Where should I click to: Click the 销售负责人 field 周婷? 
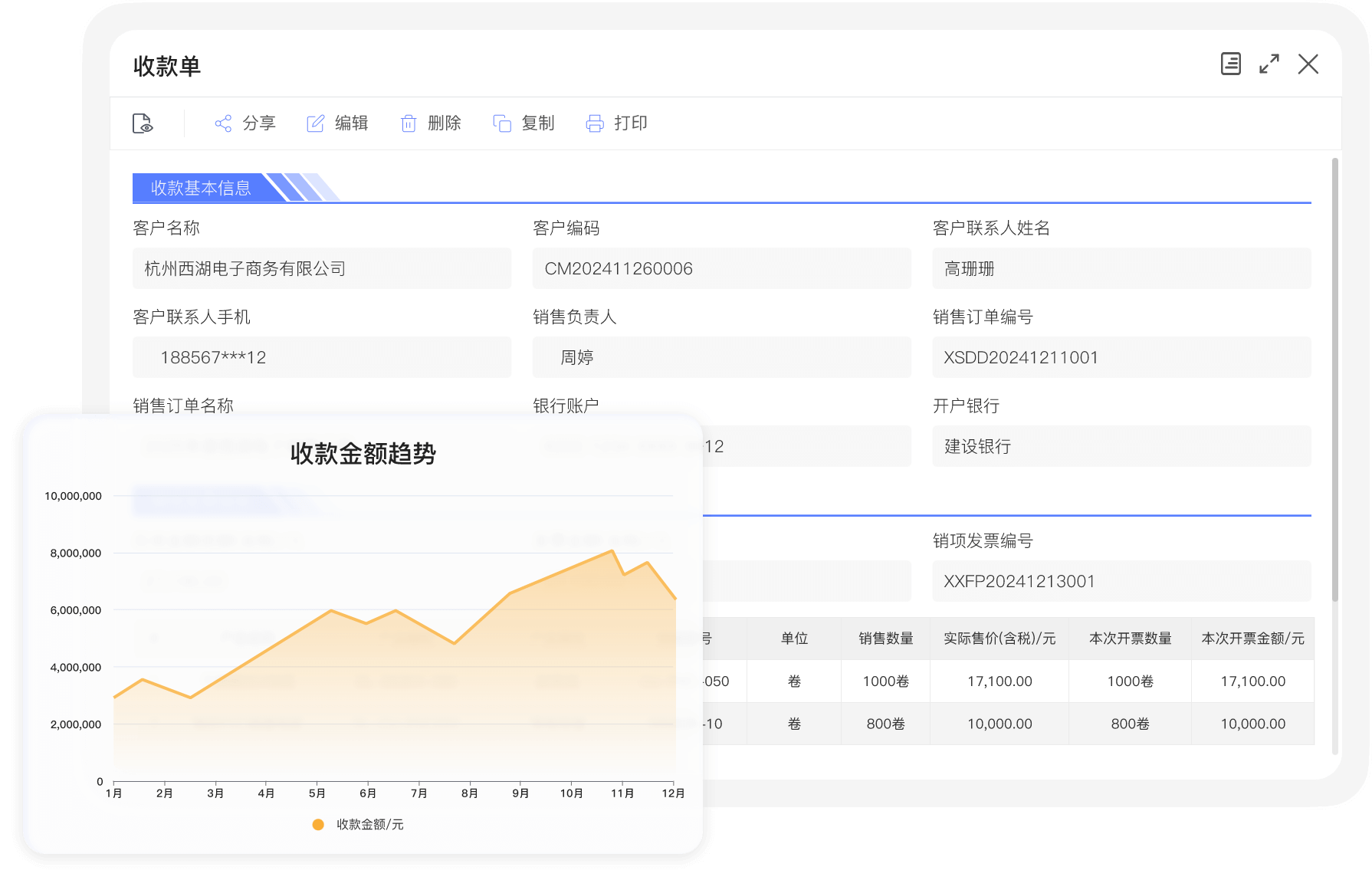[x=722, y=357]
